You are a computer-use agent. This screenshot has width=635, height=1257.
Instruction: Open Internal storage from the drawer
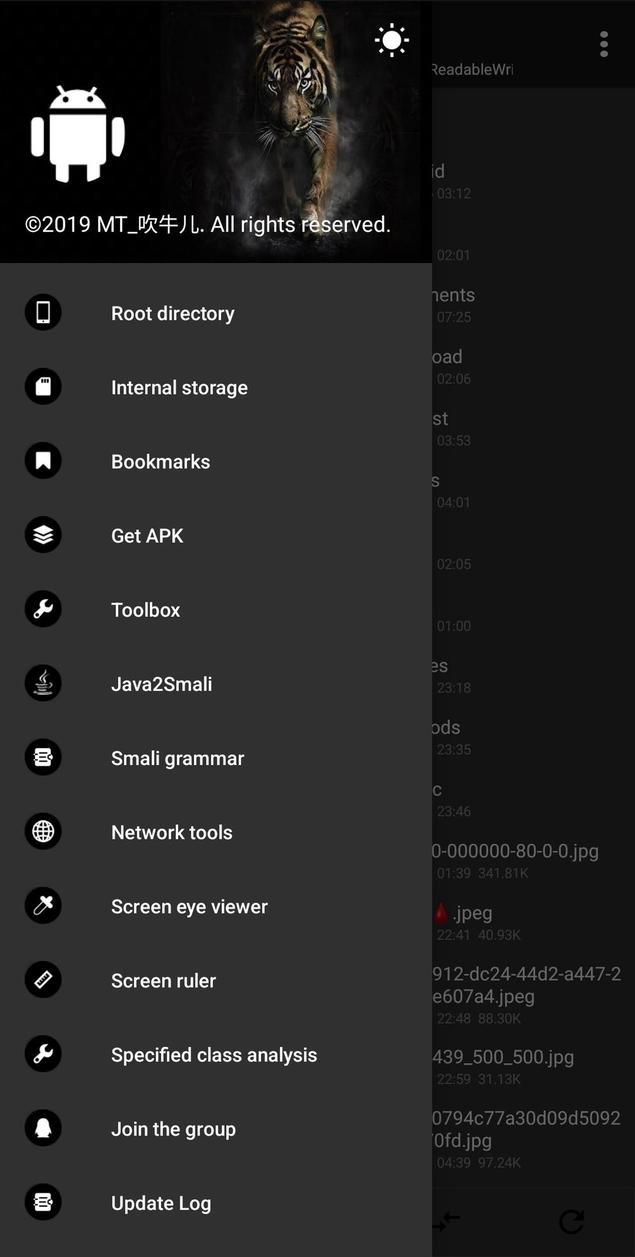179,387
